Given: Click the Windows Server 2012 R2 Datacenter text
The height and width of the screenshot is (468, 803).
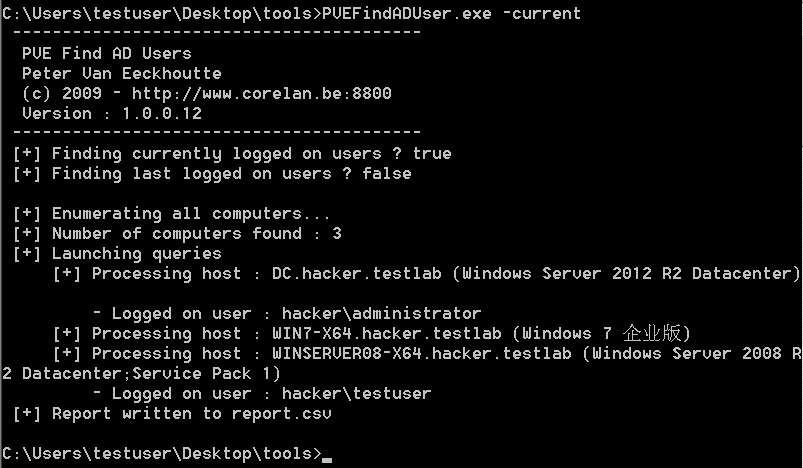Looking at the screenshot, I should point(626,273).
